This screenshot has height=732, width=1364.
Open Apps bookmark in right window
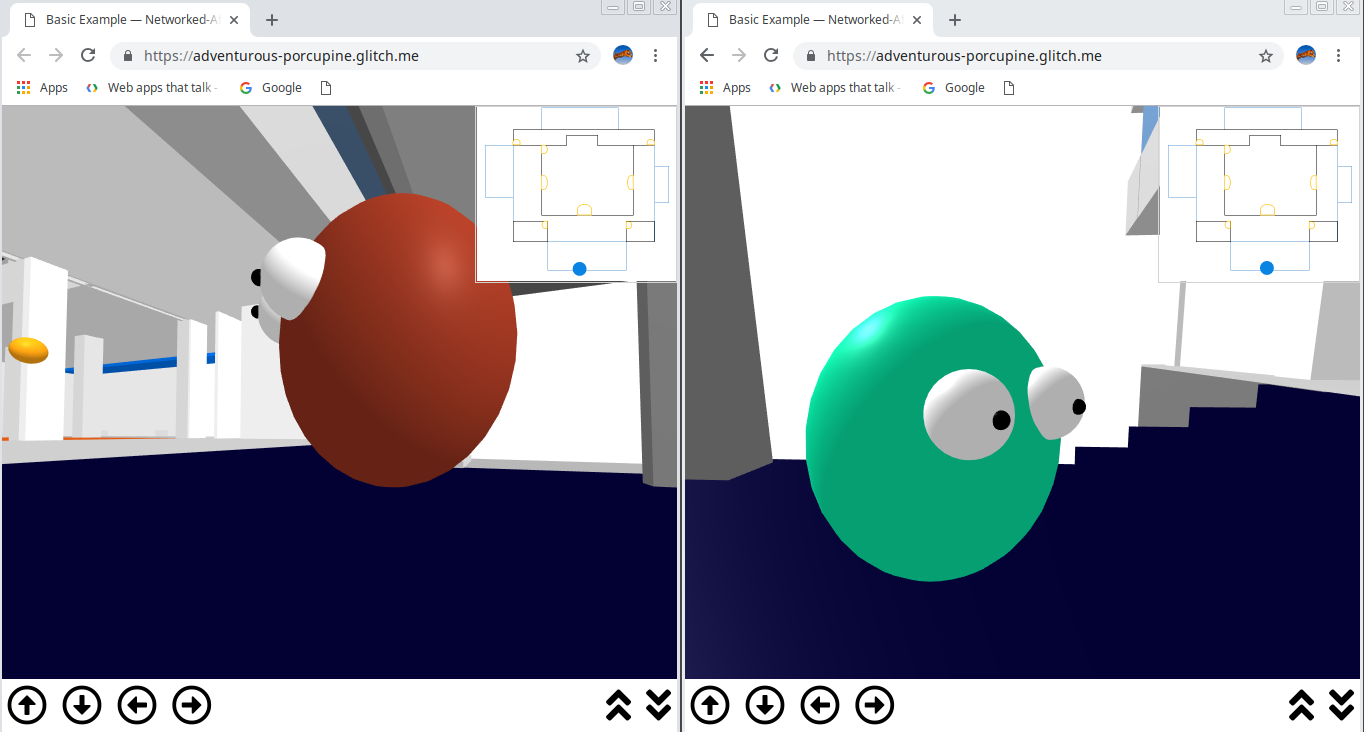pos(725,88)
